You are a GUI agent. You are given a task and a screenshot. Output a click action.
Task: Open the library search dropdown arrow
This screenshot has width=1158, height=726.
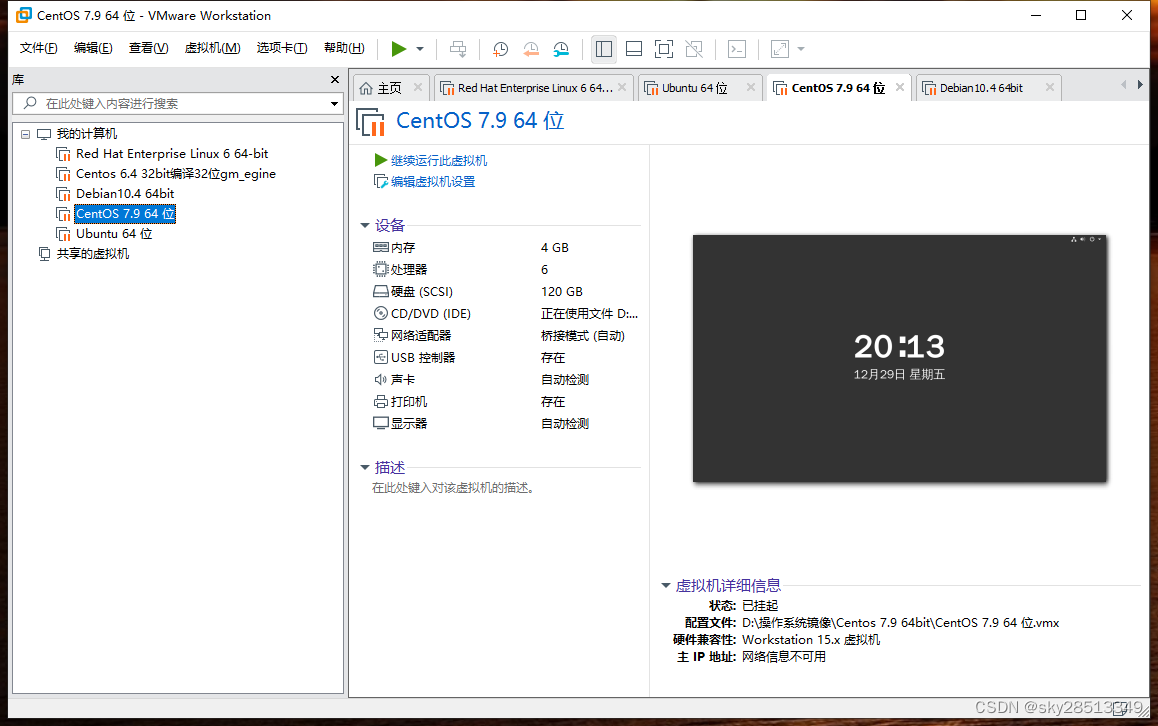point(335,103)
